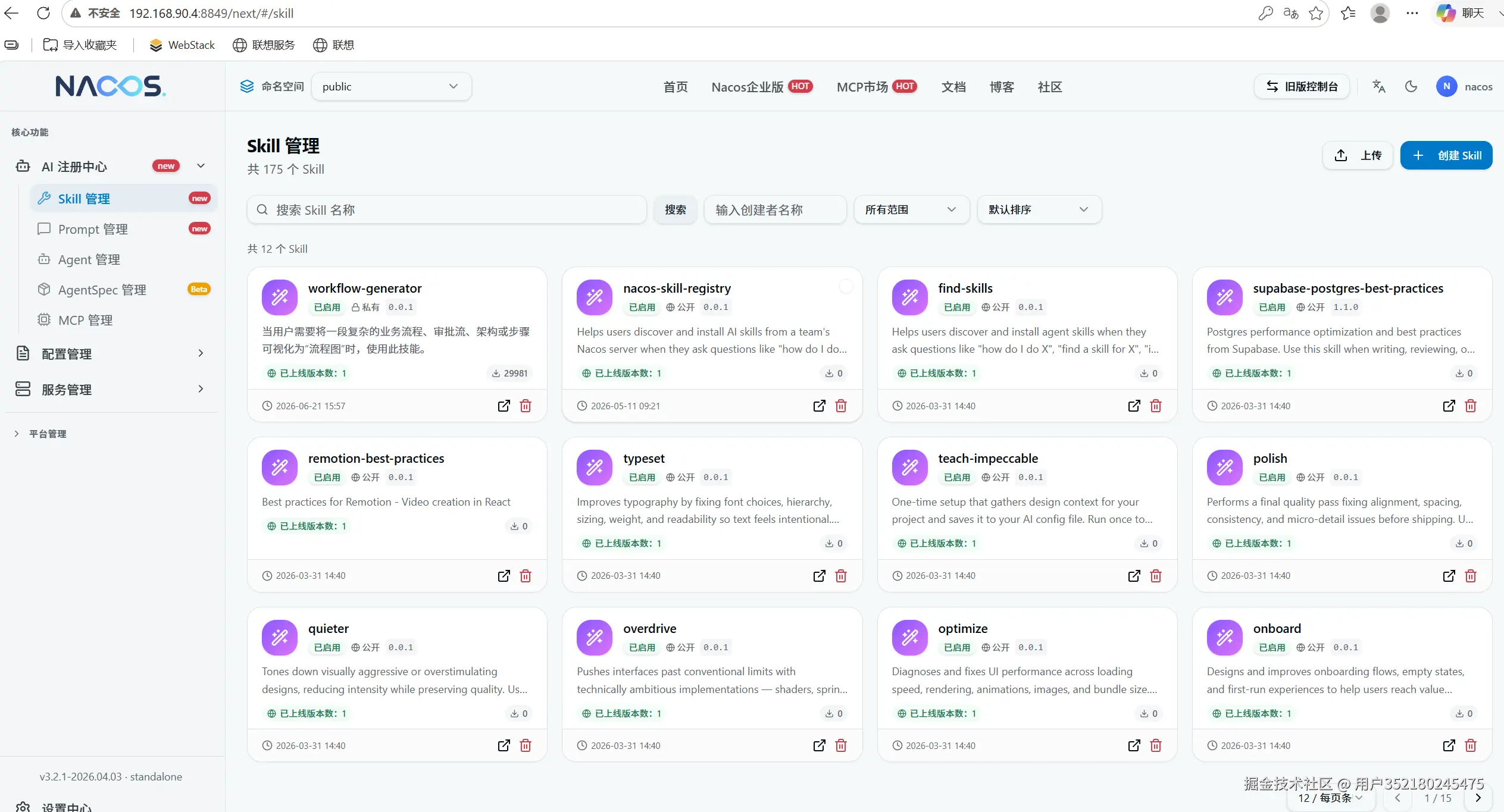Screen dimensions: 1504x812
Task: Open find-skills external link icon
Action: [1134, 406]
